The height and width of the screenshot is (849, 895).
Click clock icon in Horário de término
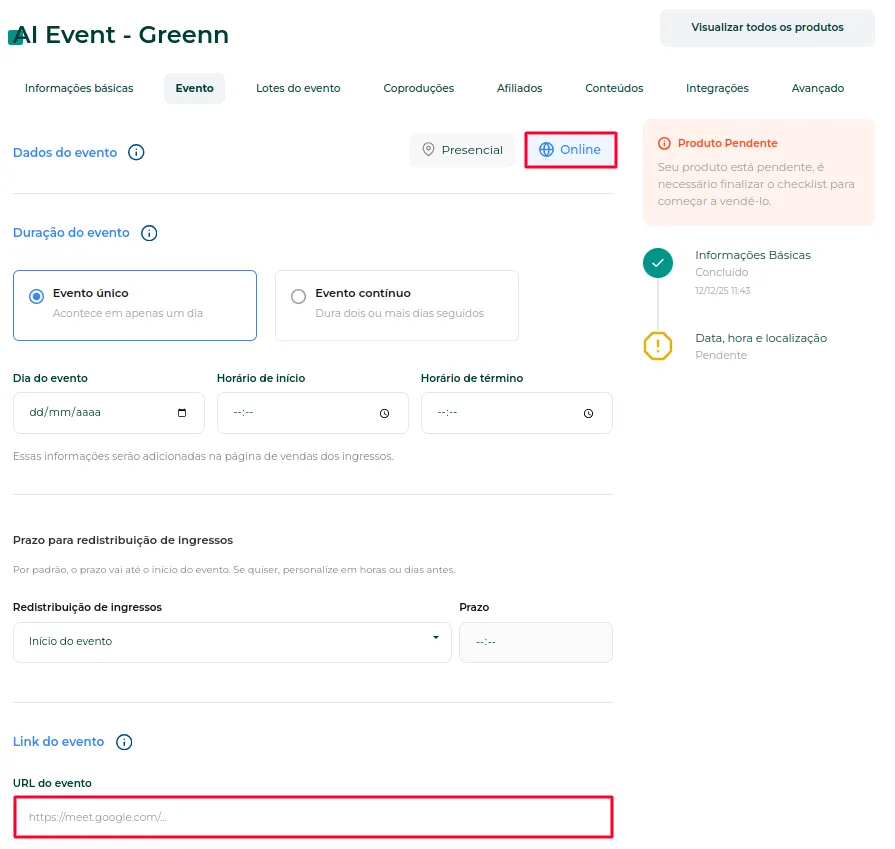point(588,413)
